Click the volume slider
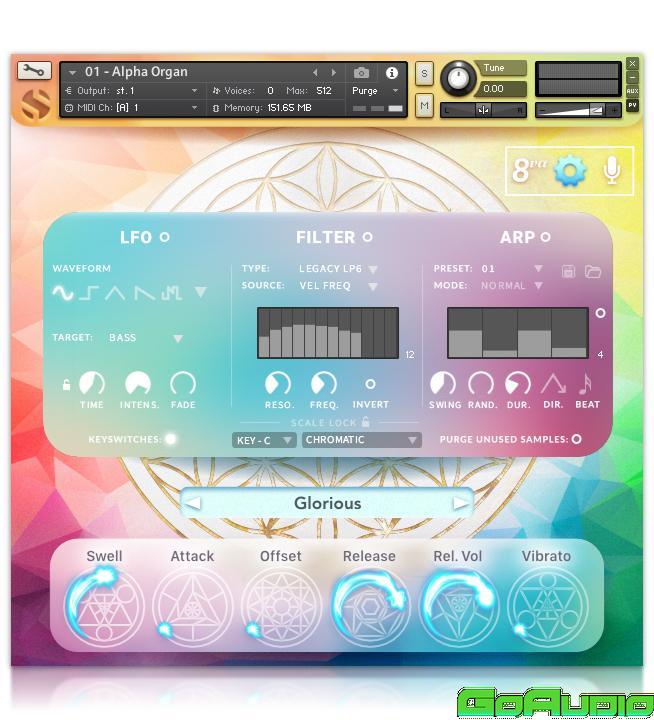654x720 pixels. point(578,110)
